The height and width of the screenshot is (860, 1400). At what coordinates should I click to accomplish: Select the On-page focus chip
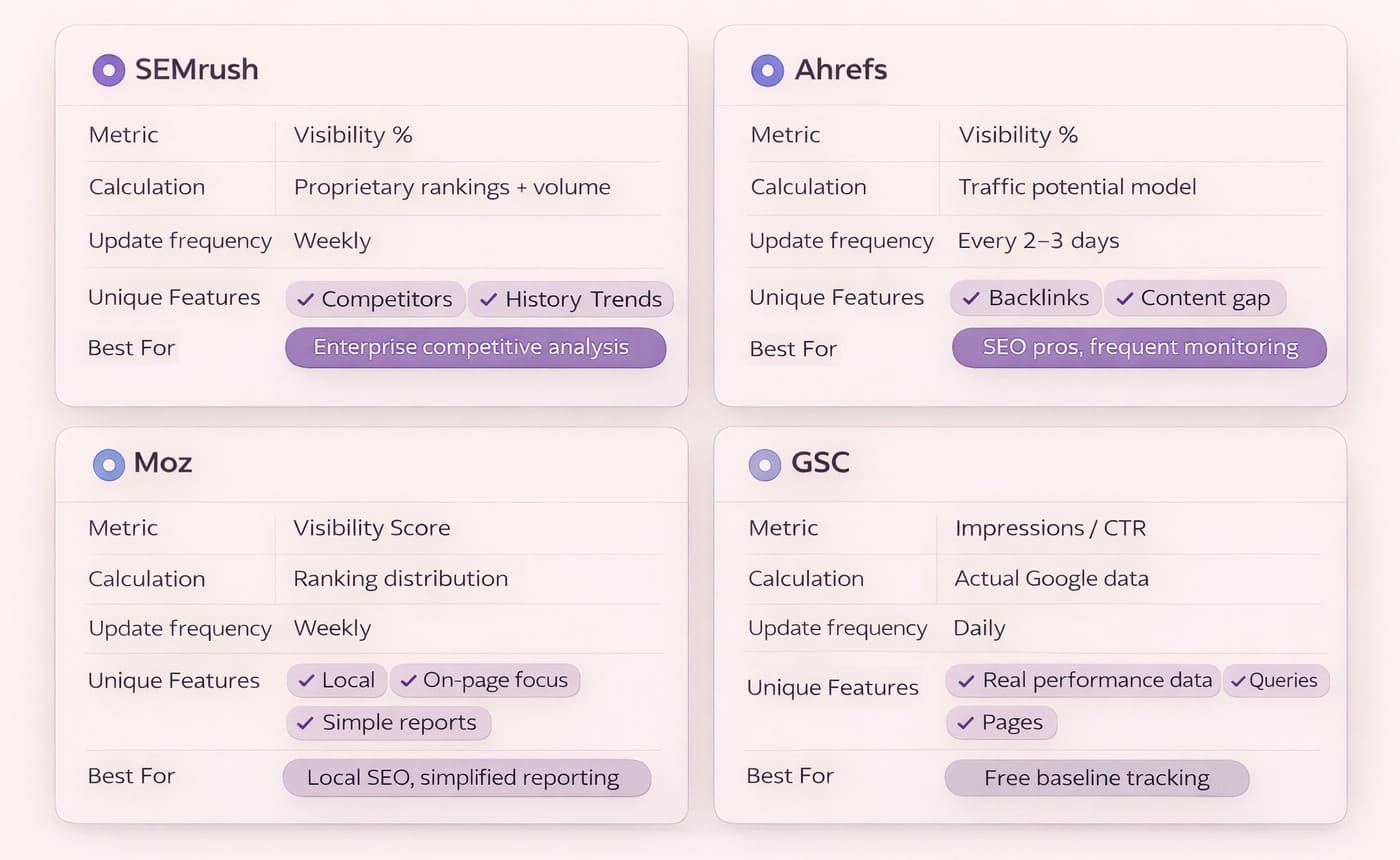pos(484,681)
